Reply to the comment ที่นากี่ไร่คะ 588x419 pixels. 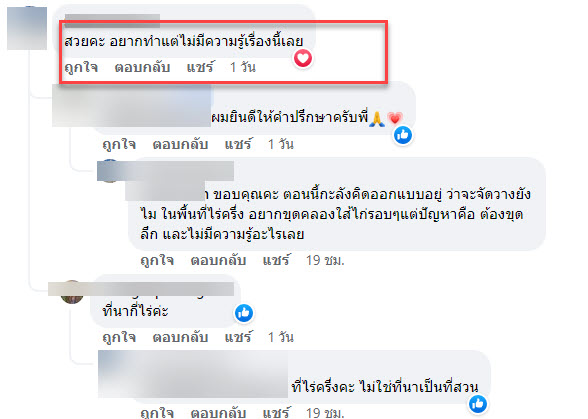[x=180, y=337]
